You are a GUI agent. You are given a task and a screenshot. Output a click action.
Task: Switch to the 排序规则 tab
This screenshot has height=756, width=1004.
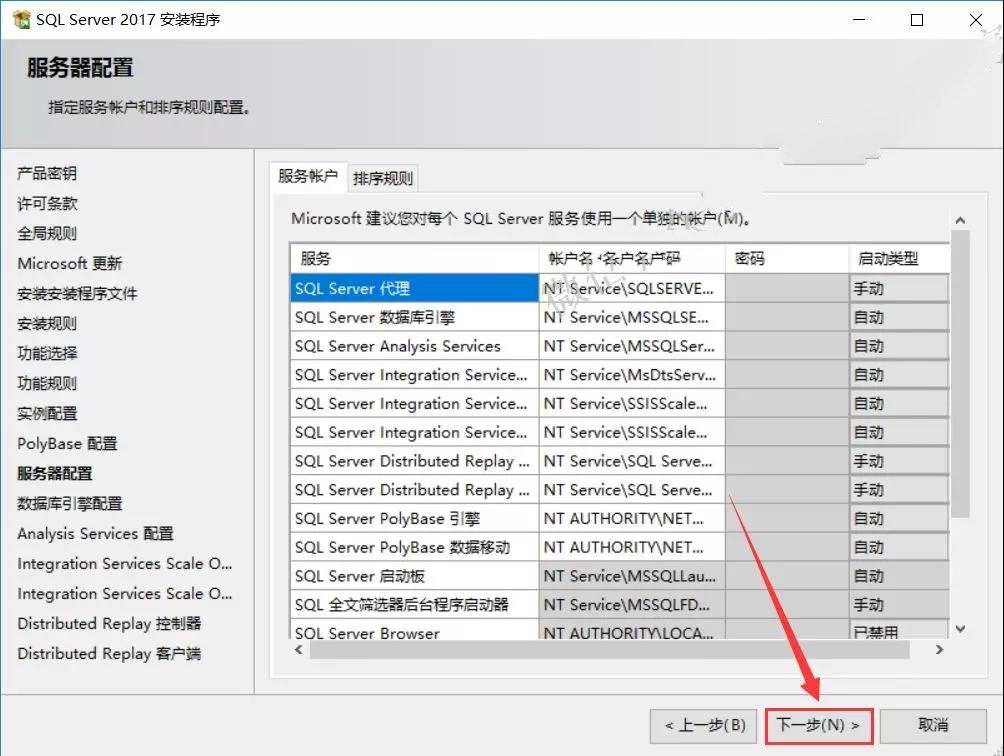point(383,178)
